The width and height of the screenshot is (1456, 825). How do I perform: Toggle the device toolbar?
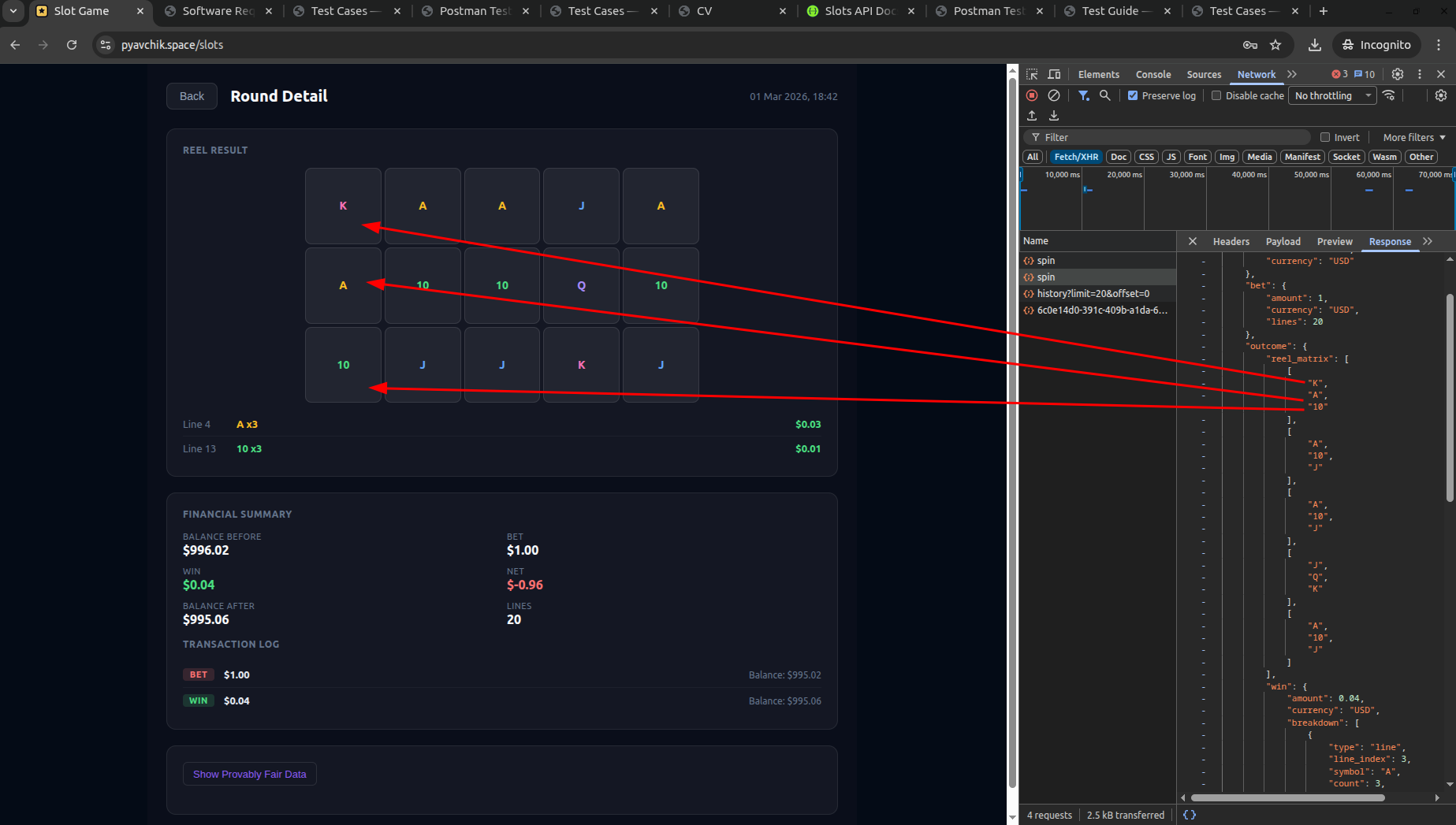click(1054, 74)
